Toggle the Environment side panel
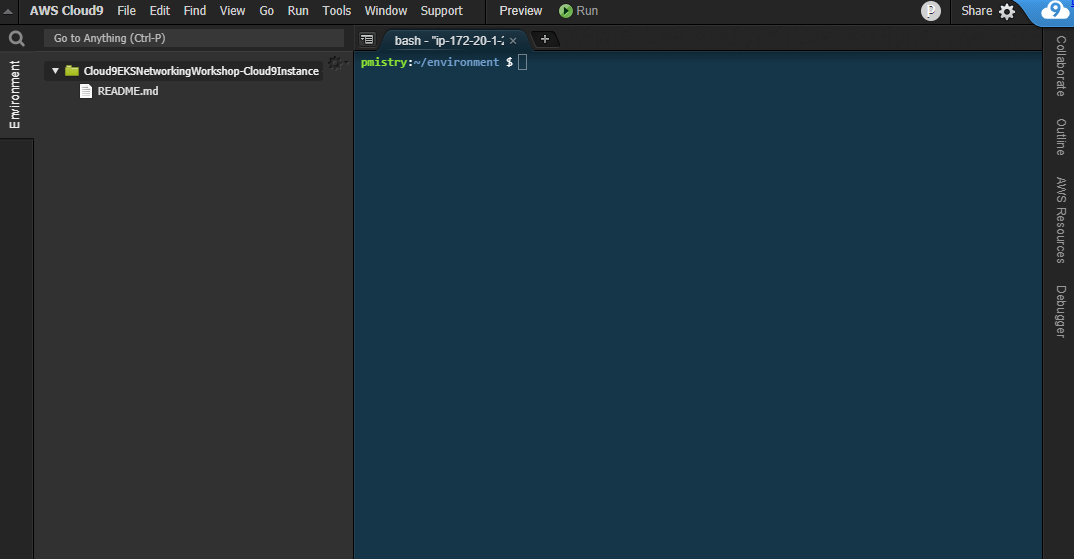Screen dimensions: 1074x559 pos(14,95)
